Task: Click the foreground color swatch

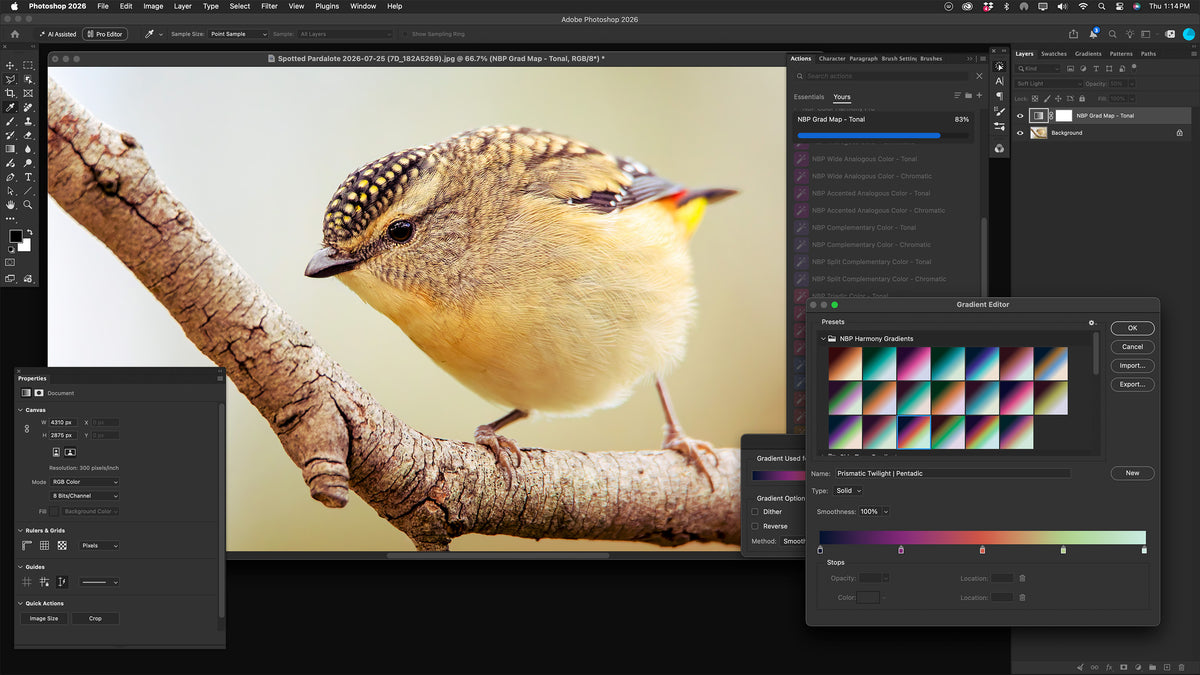Action: tap(16, 238)
